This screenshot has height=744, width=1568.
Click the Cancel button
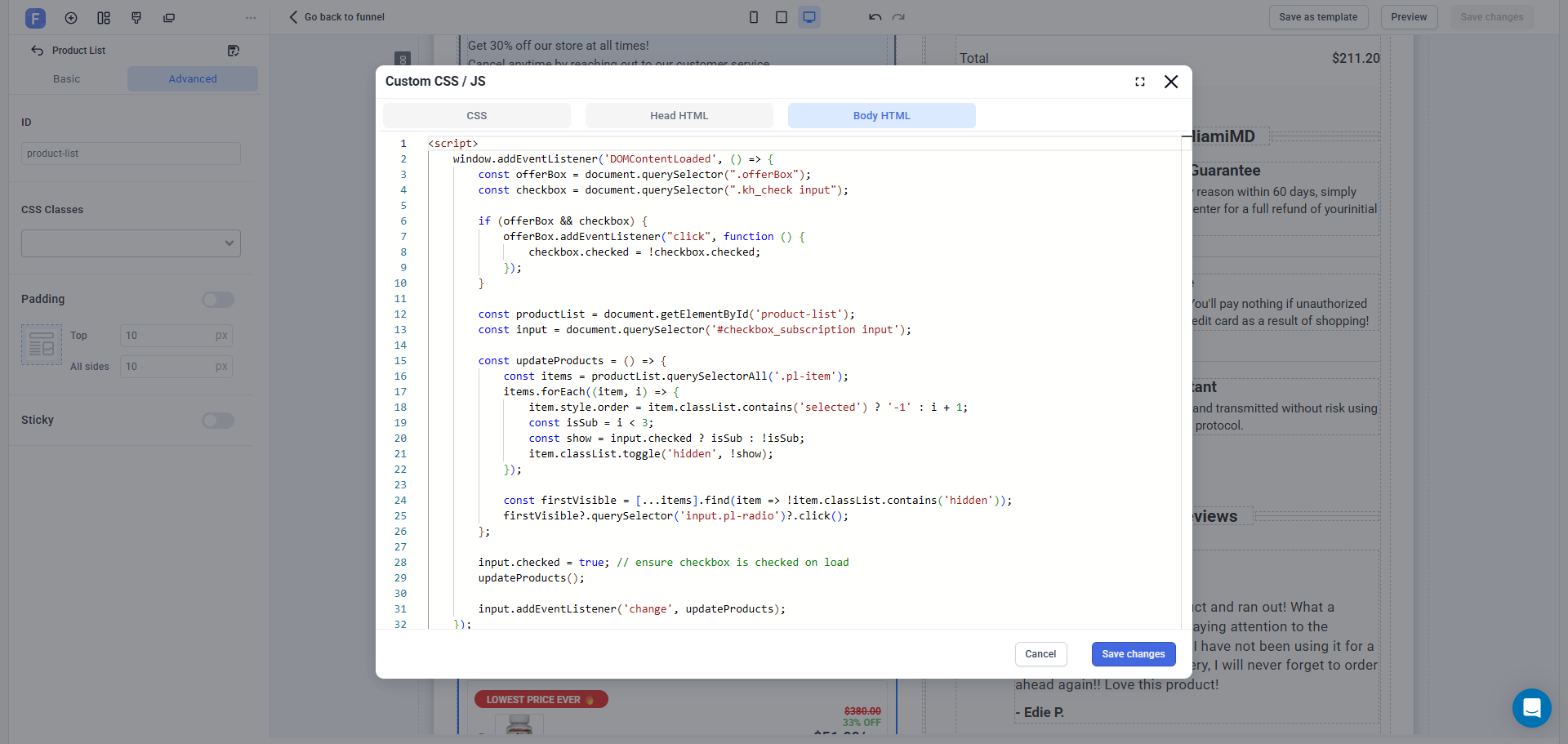[x=1040, y=654]
